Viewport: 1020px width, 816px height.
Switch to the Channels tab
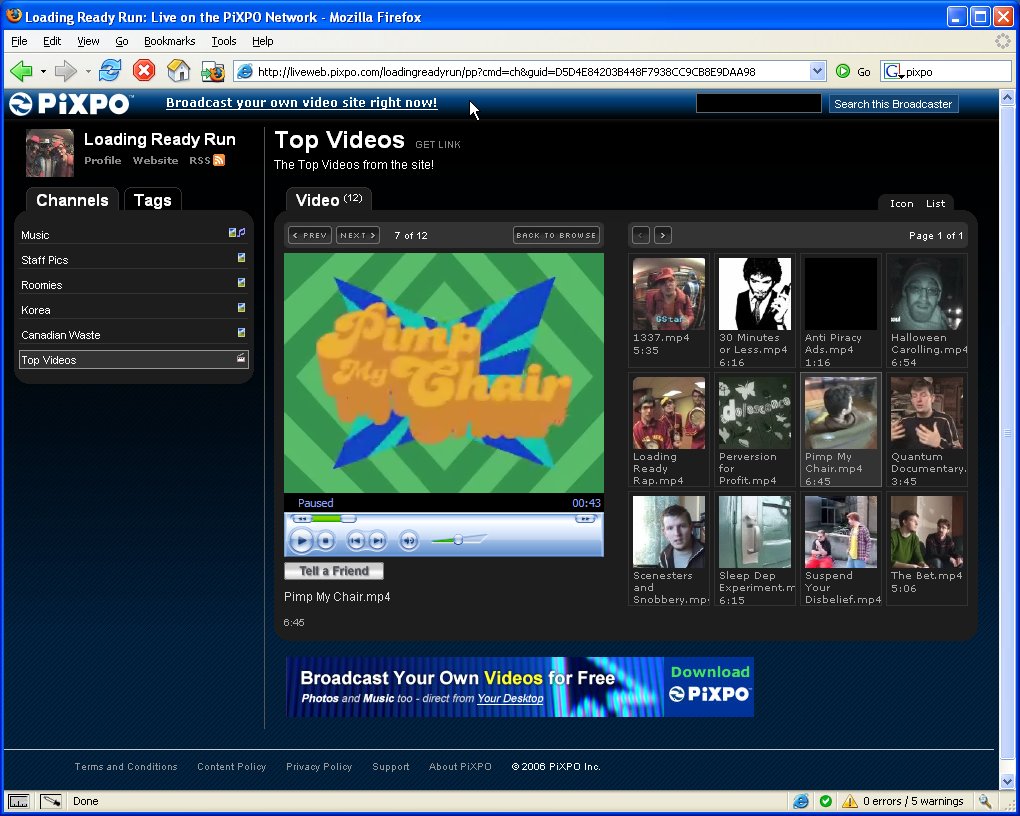[x=72, y=200]
